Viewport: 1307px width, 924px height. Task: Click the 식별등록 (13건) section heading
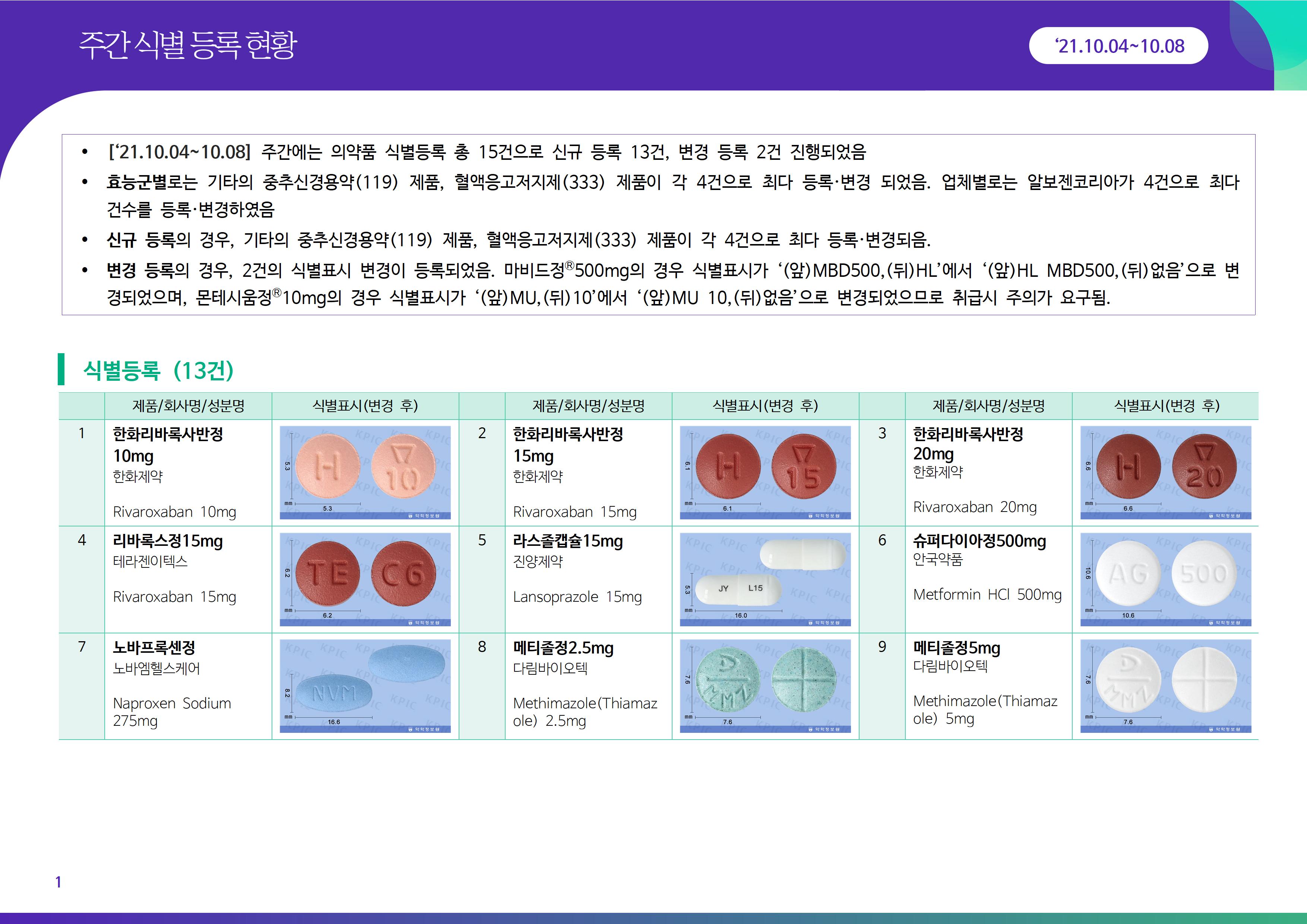coord(158,370)
